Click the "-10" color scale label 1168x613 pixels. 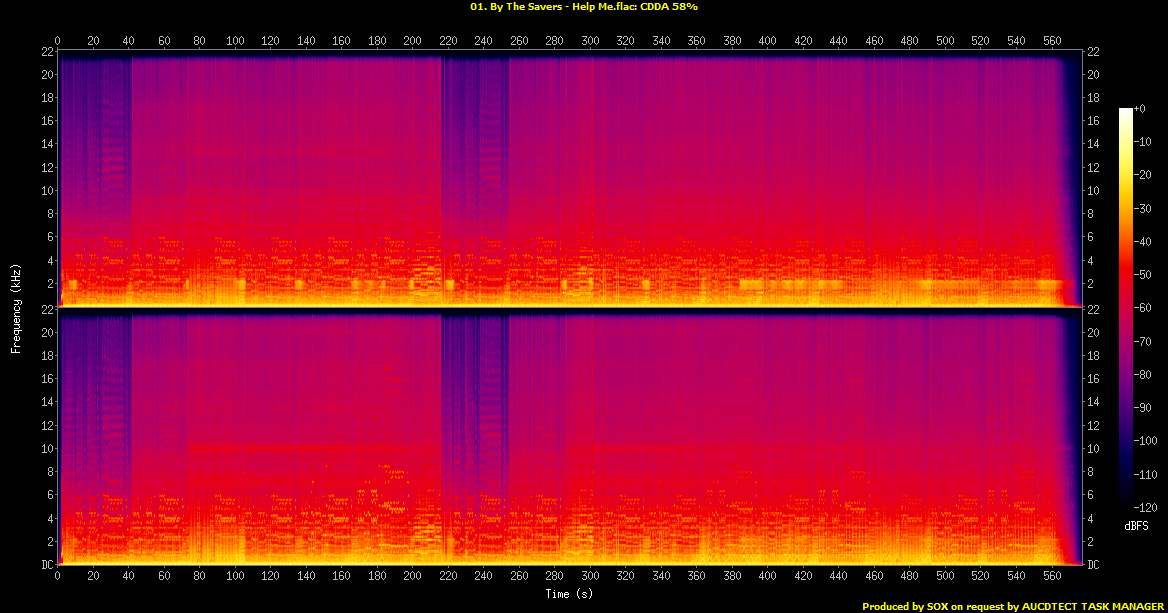1143,142
